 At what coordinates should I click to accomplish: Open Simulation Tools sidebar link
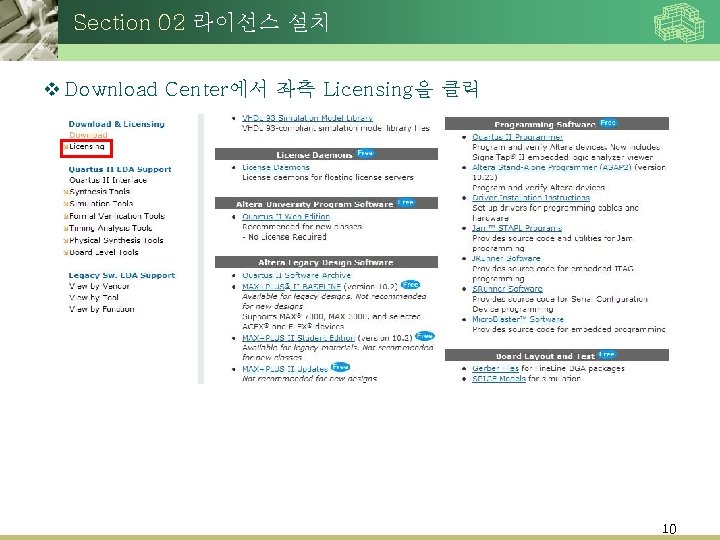click(x=101, y=203)
